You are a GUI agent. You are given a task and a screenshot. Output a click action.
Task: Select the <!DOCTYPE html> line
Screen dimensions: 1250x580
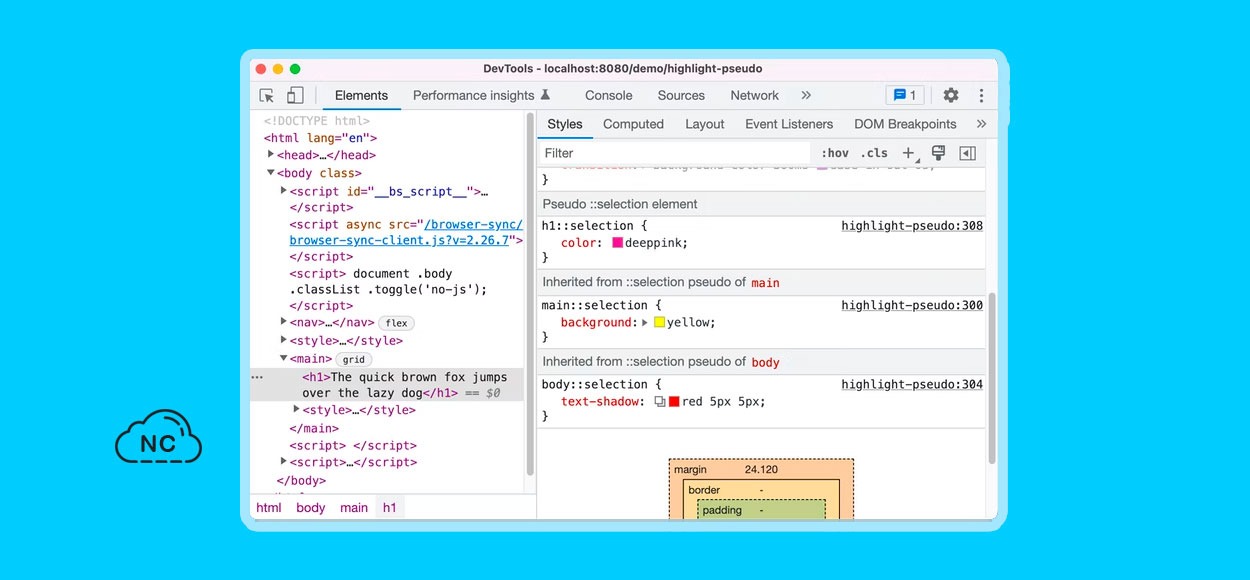click(x=316, y=121)
